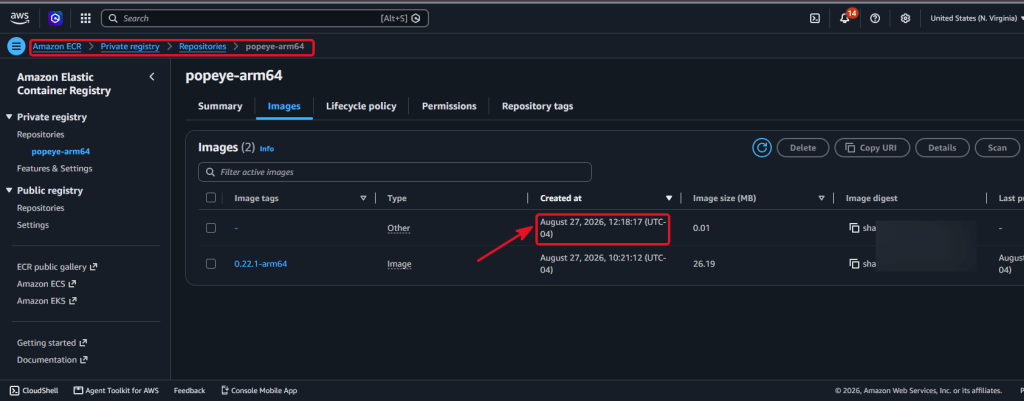Sort by the Image size (MB) column arrow
The width and height of the screenshot is (1024, 401).
[x=822, y=198]
